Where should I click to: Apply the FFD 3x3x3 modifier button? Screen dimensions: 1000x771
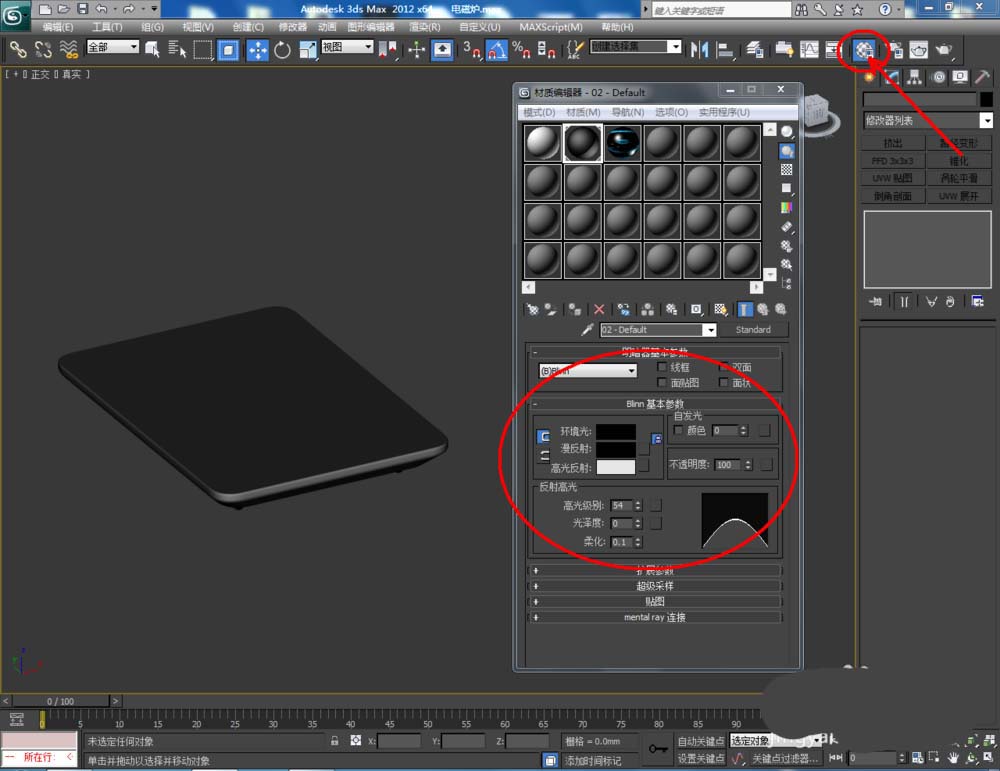tap(893, 161)
